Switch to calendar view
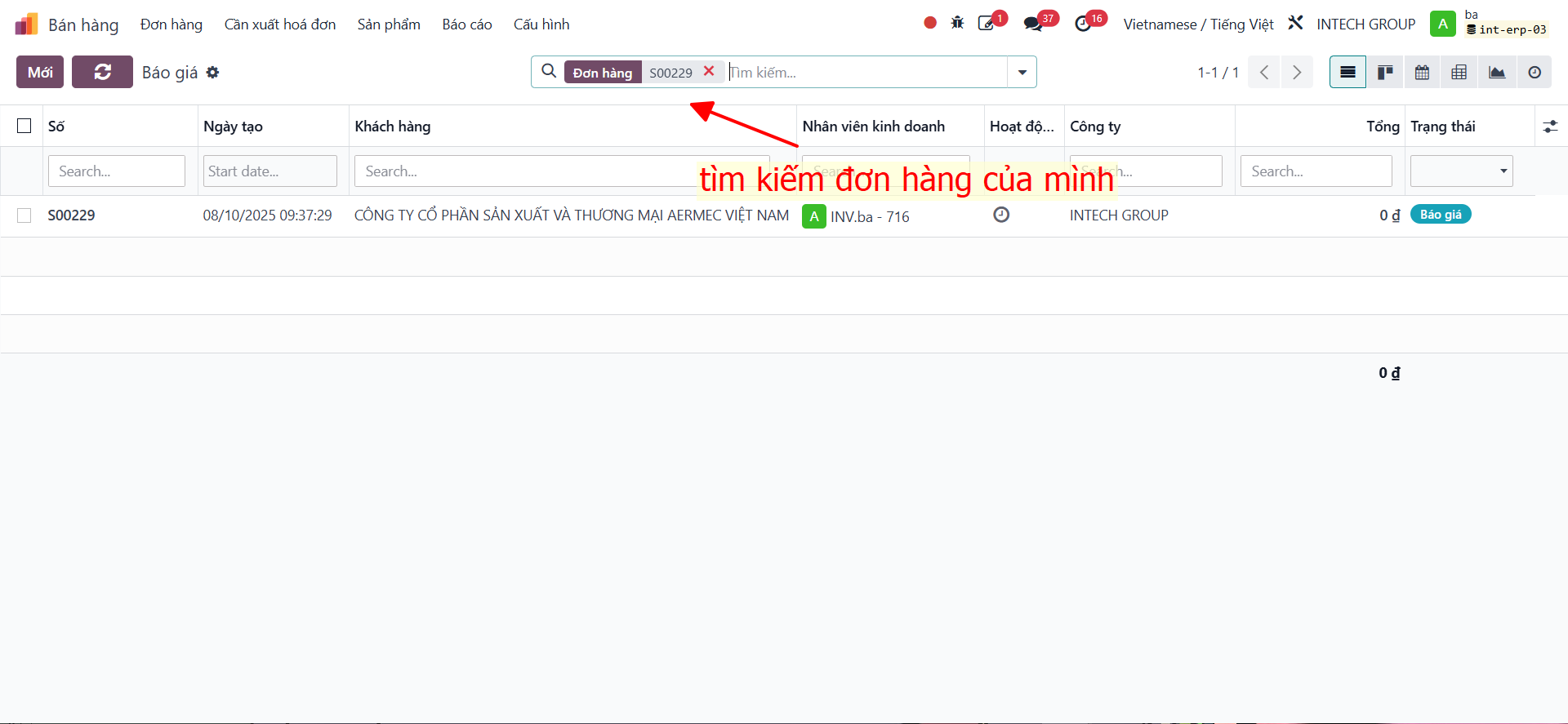This screenshot has width=1568, height=724. point(1422,72)
